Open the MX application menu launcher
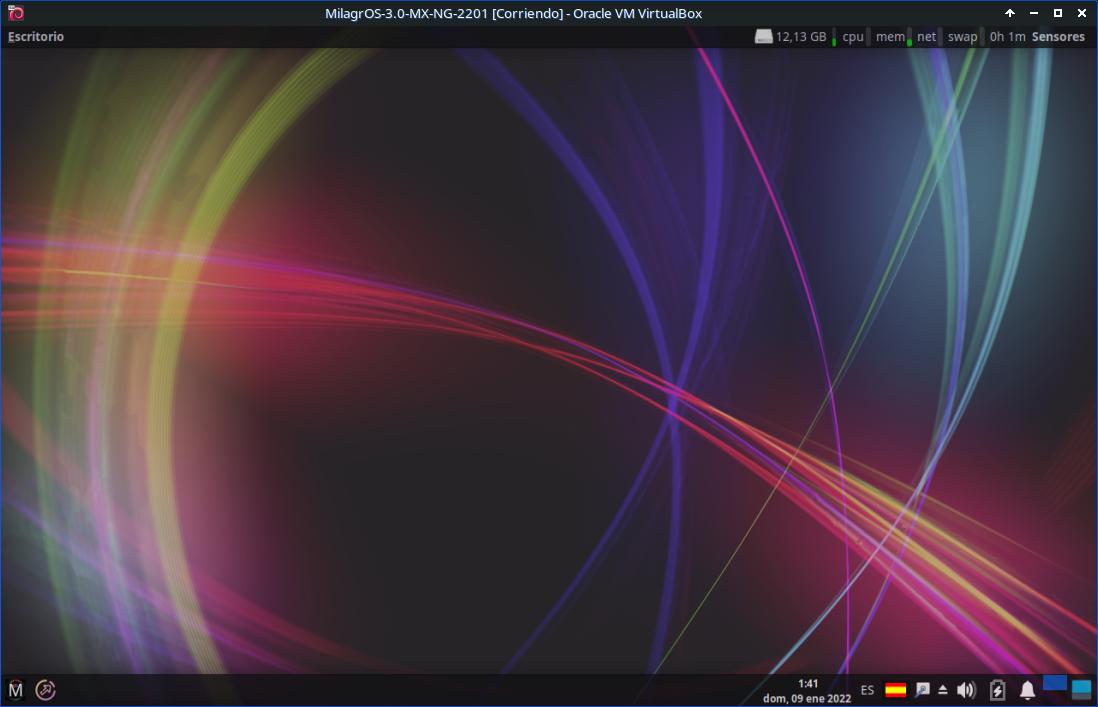Screen dimensions: 1098x707 pos(15,689)
